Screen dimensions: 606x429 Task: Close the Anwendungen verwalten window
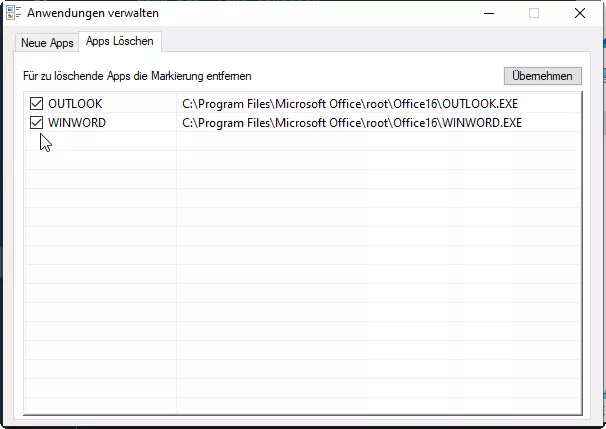[580, 13]
